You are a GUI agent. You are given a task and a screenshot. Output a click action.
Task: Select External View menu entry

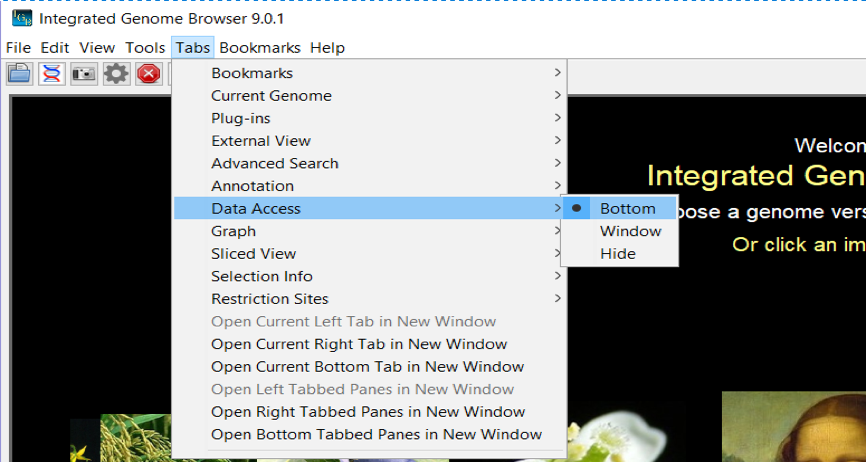[x=369, y=140]
